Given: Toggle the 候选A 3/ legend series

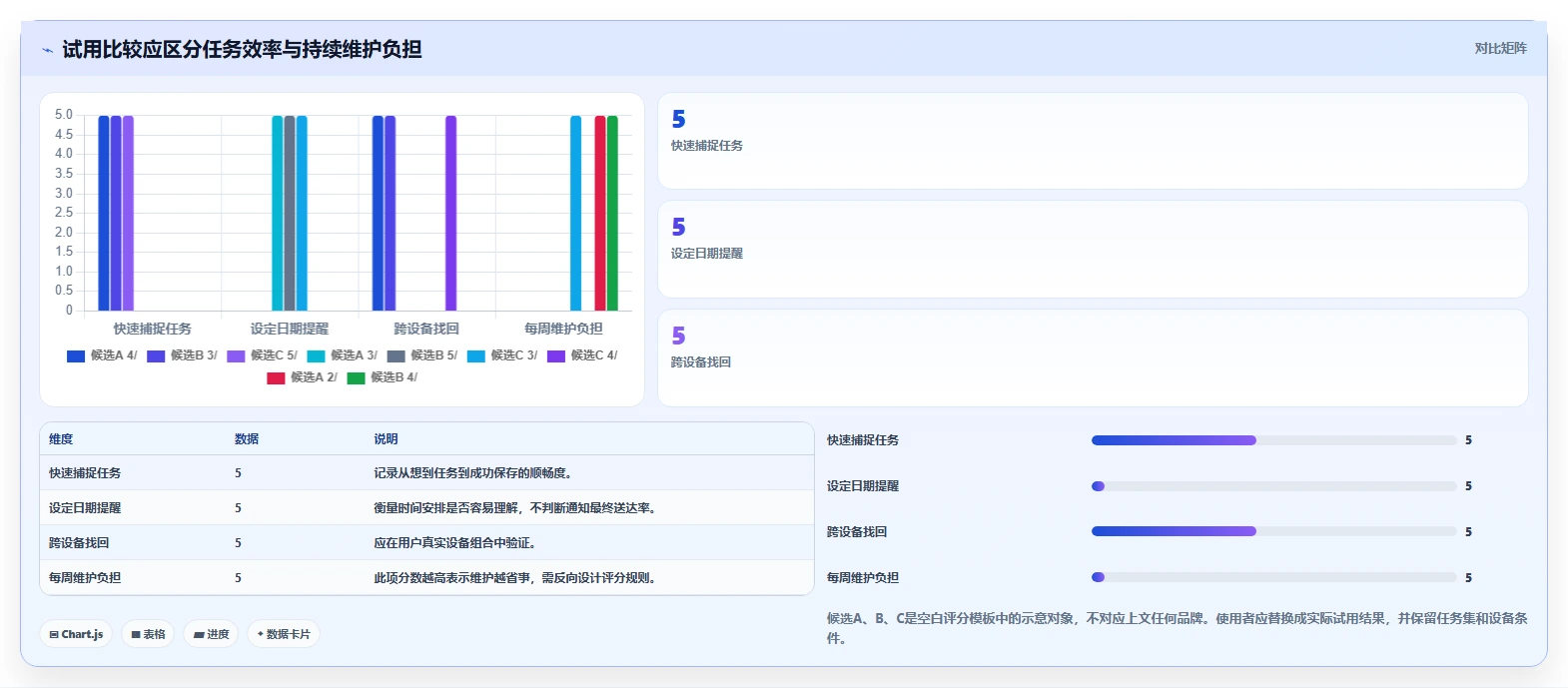Looking at the screenshot, I should 342,355.
